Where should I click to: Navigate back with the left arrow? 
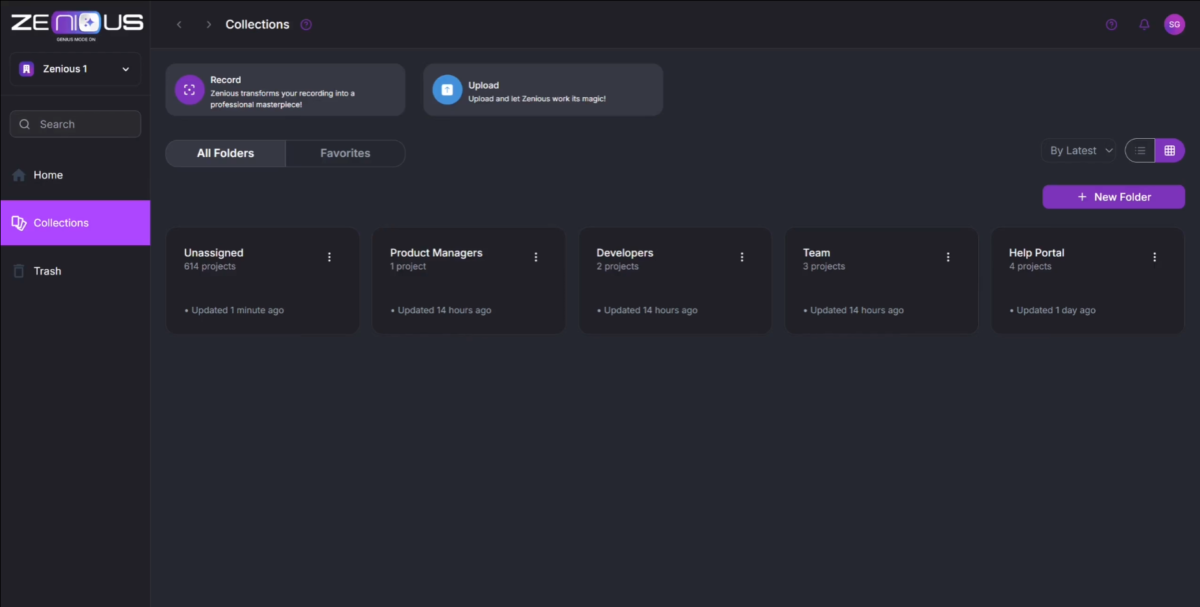[179, 24]
